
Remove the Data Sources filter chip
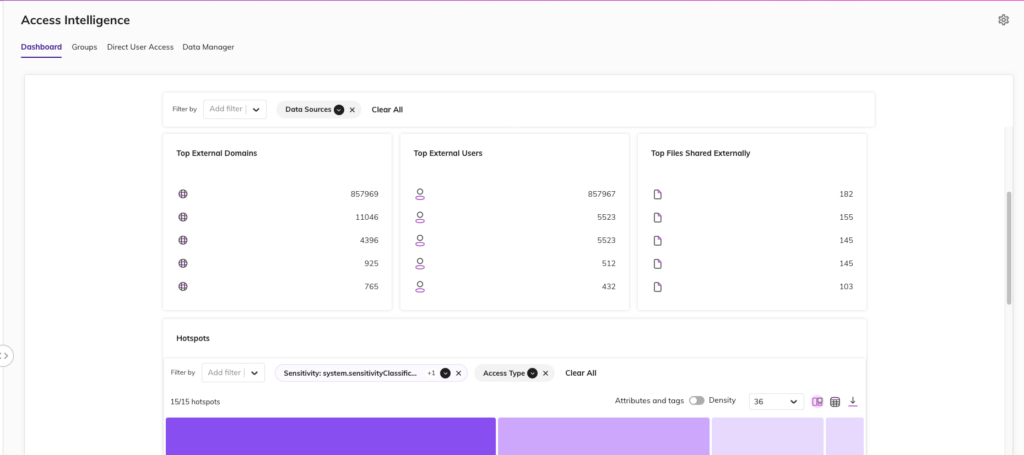pos(352,110)
